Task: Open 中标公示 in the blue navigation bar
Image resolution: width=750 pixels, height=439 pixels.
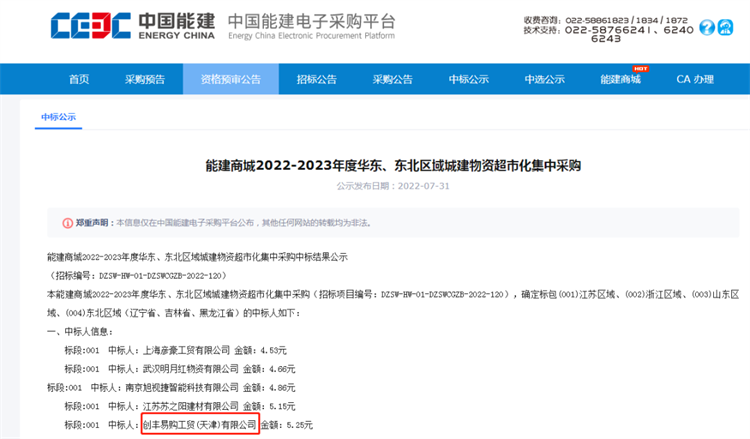Action: point(468,79)
